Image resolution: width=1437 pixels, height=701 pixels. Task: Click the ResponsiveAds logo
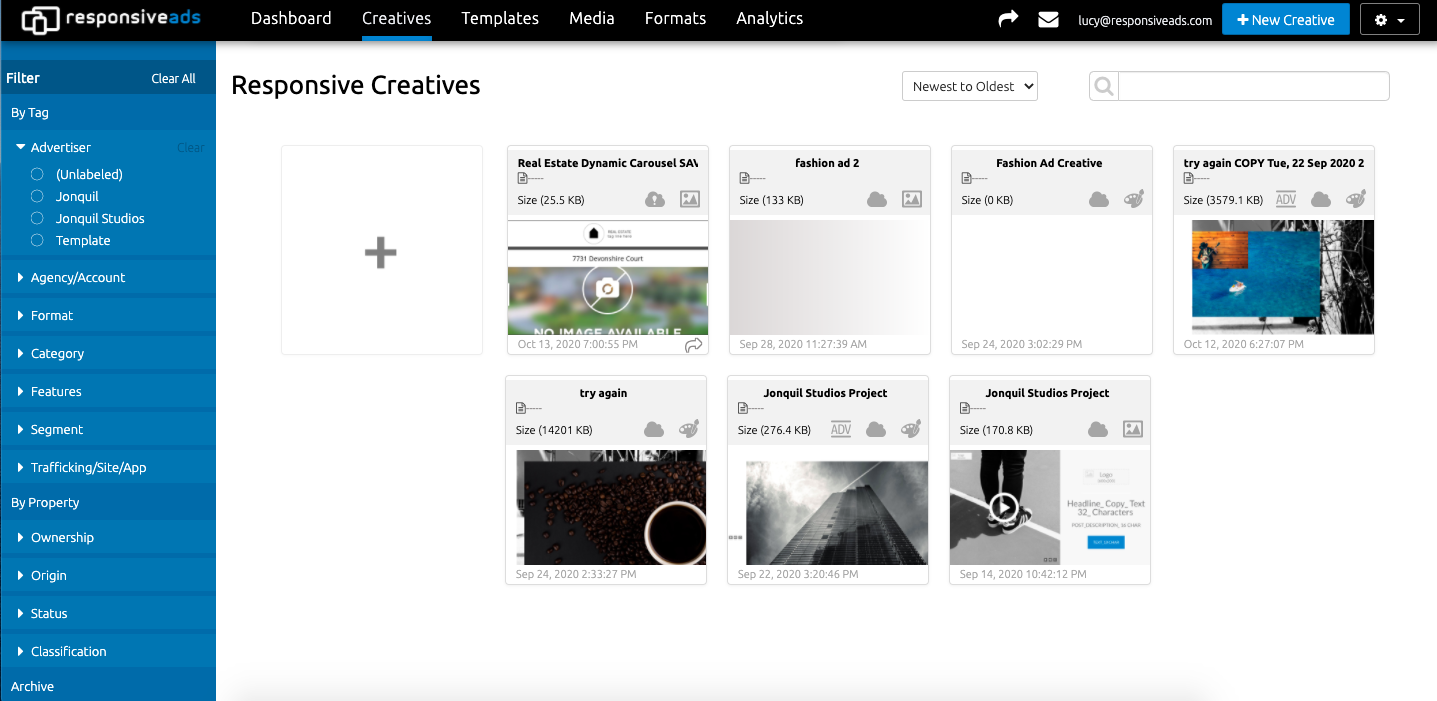point(110,19)
